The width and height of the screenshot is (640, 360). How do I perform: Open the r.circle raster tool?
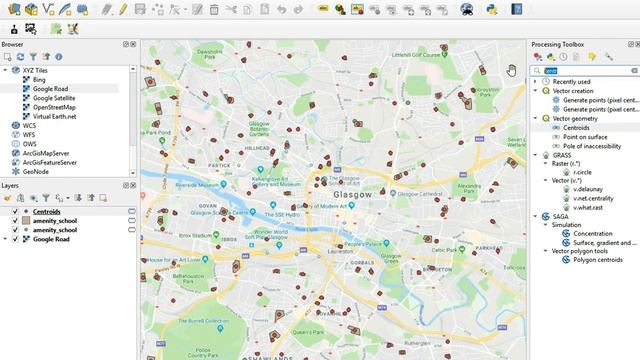click(582, 172)
